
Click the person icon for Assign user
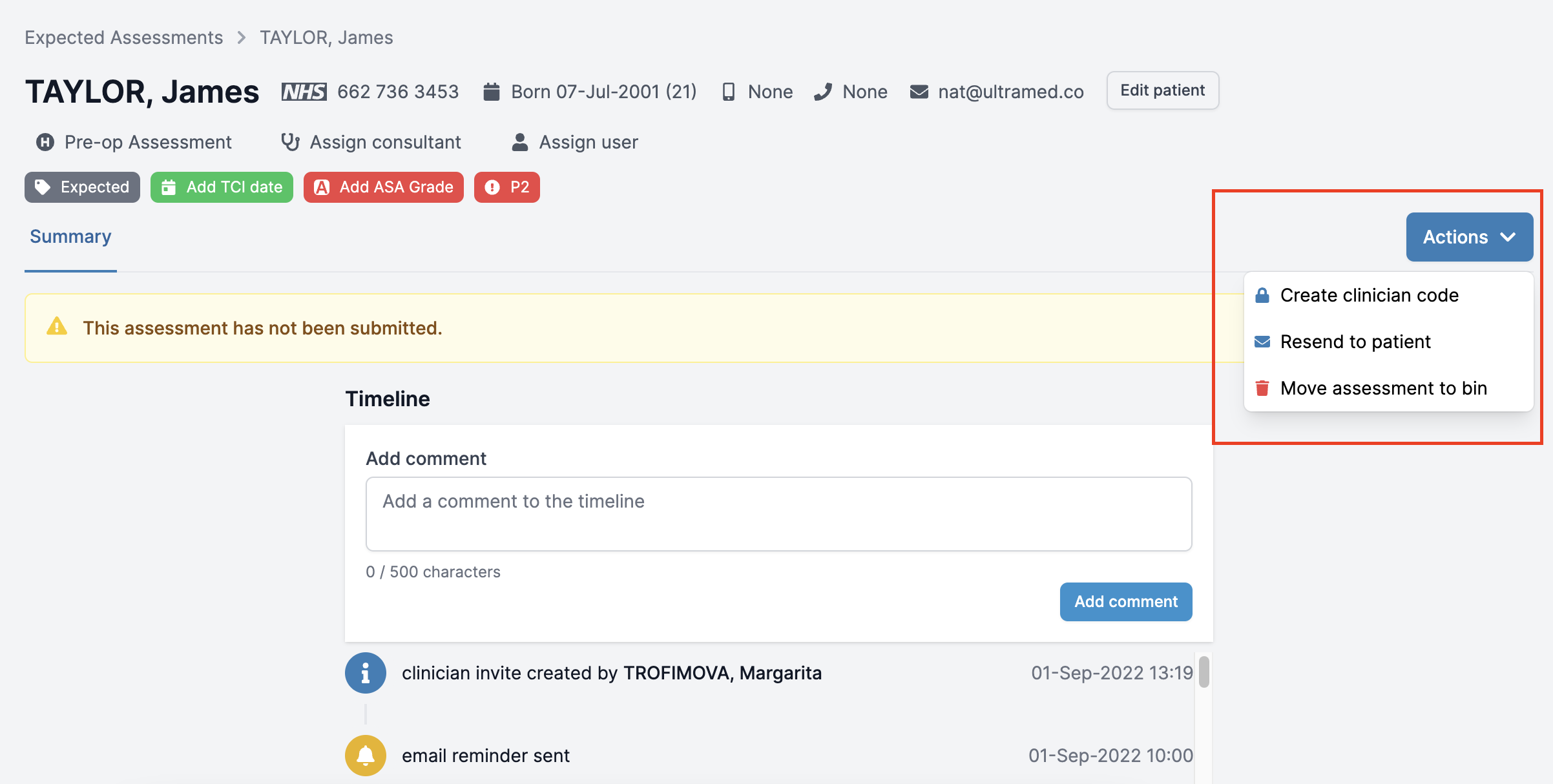[x=519, y=142]
